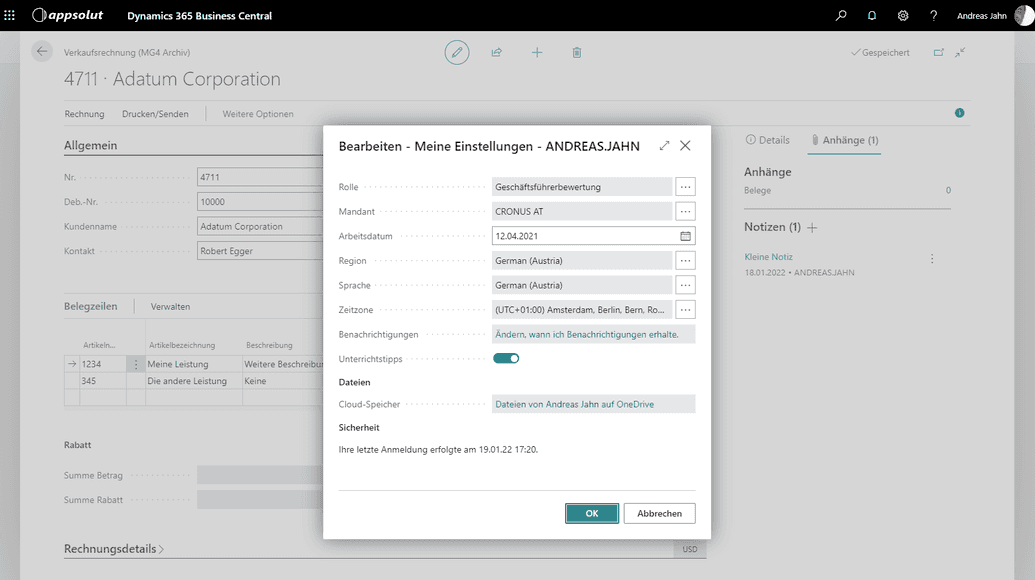Expand the Rechnungsdetails section
Screen dimensions: 1035x580
pyautogui.click(x=114, y=549)
